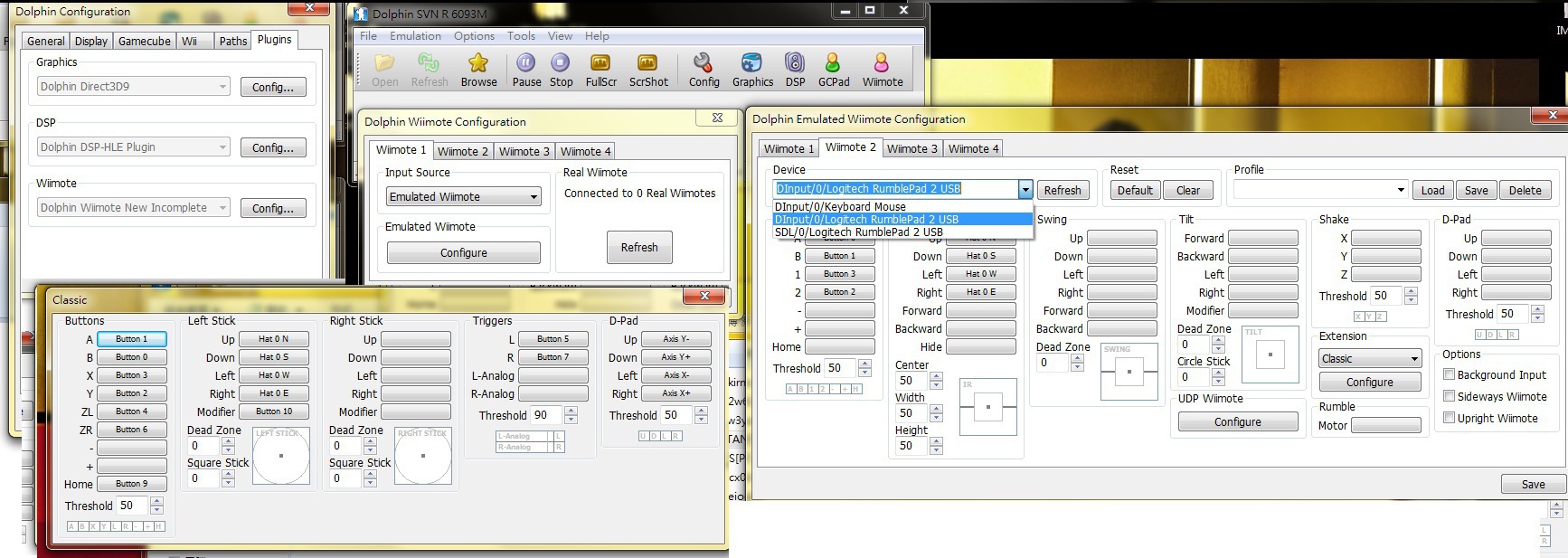
Task: Open the Profile dropdown
Action: coord(1320,190)
